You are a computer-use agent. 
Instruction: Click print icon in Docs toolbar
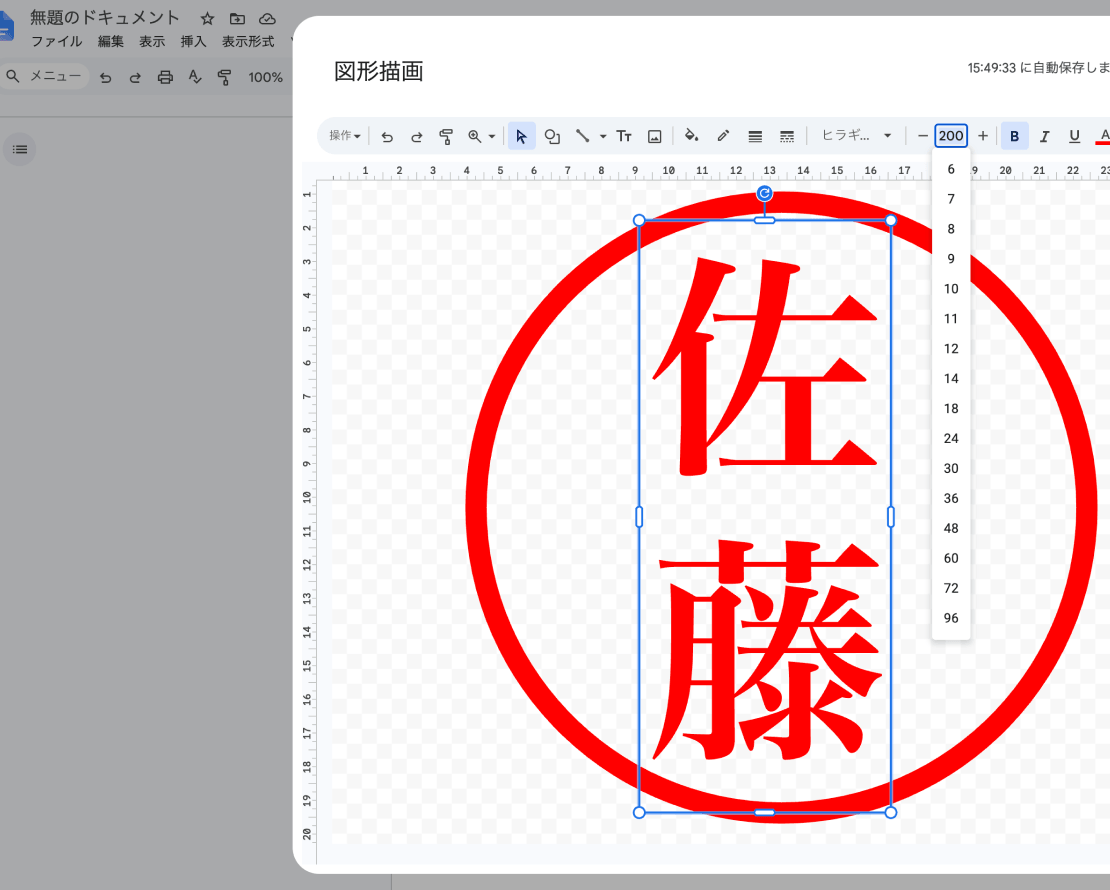[x=165, y=77]
